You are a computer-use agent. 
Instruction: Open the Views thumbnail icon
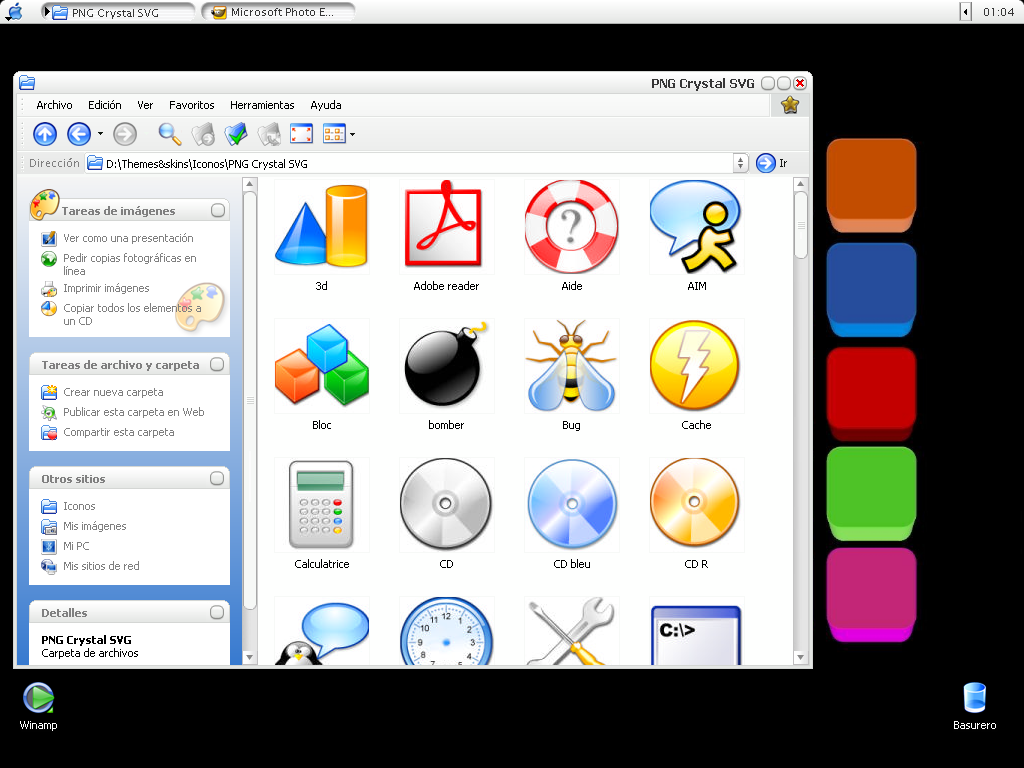pyautogui.click(x=334, y=134)
